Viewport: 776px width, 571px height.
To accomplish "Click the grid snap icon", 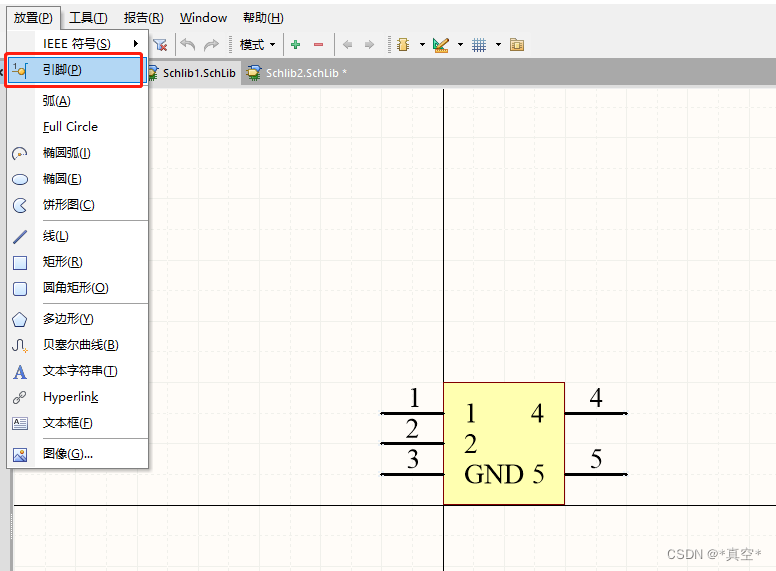I will pos(479,45).
